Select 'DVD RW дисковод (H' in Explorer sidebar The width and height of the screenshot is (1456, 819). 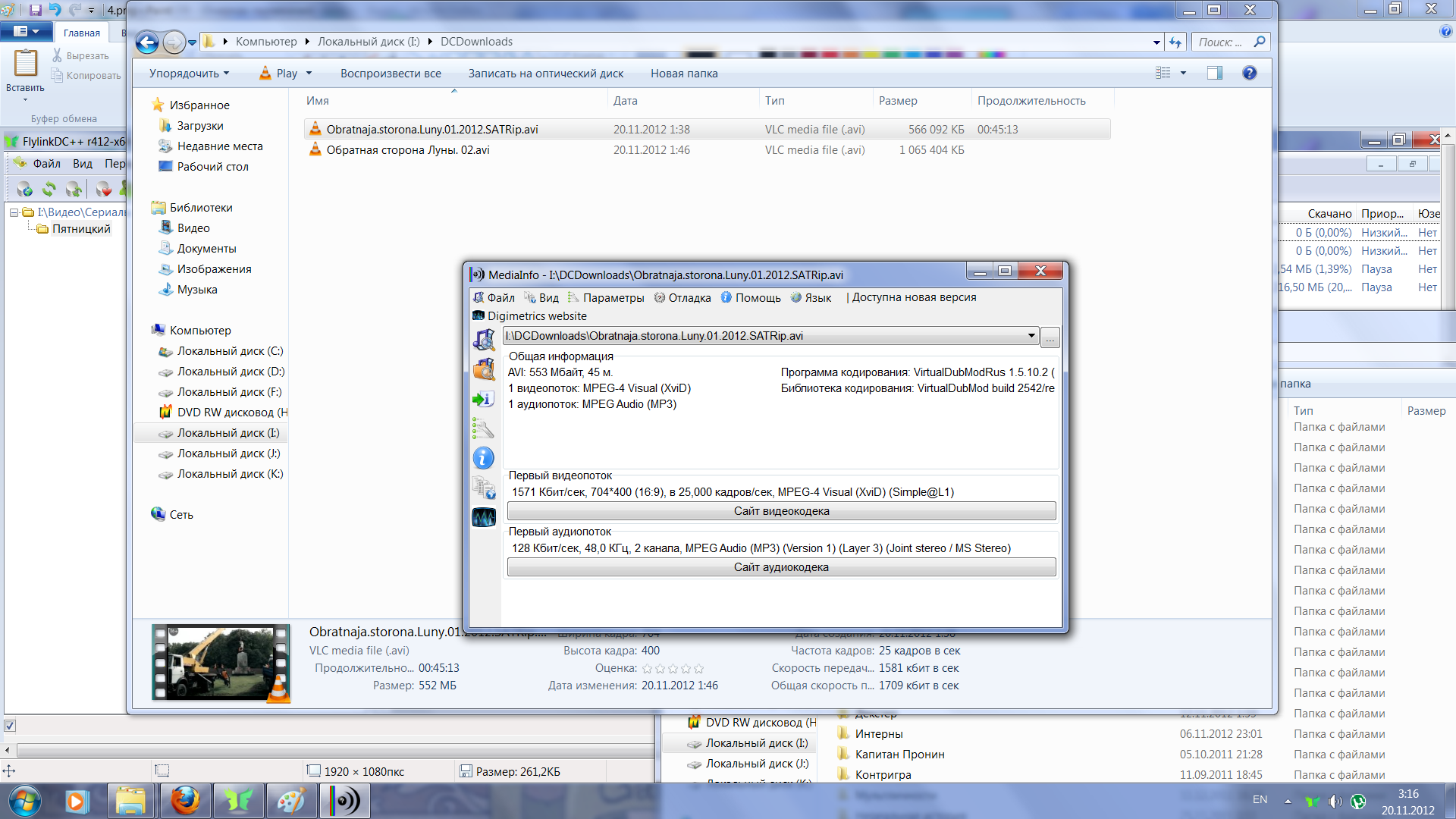tap(224, 413)
